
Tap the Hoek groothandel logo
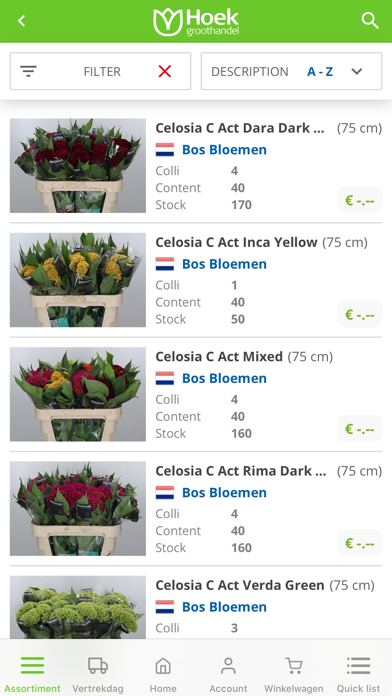[x=196, y=21]
